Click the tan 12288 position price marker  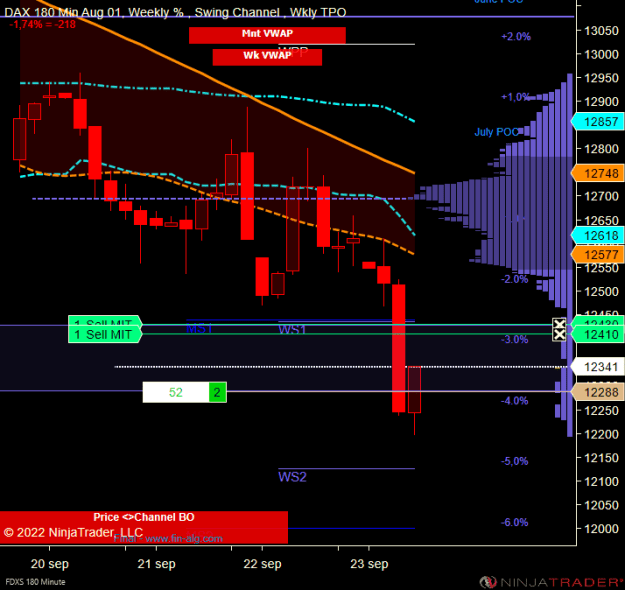click(x=598, y=392)
